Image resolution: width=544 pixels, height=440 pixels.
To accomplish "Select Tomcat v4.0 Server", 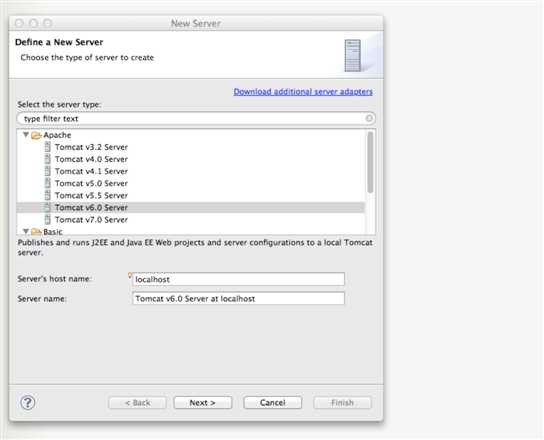I will [91, 159].
